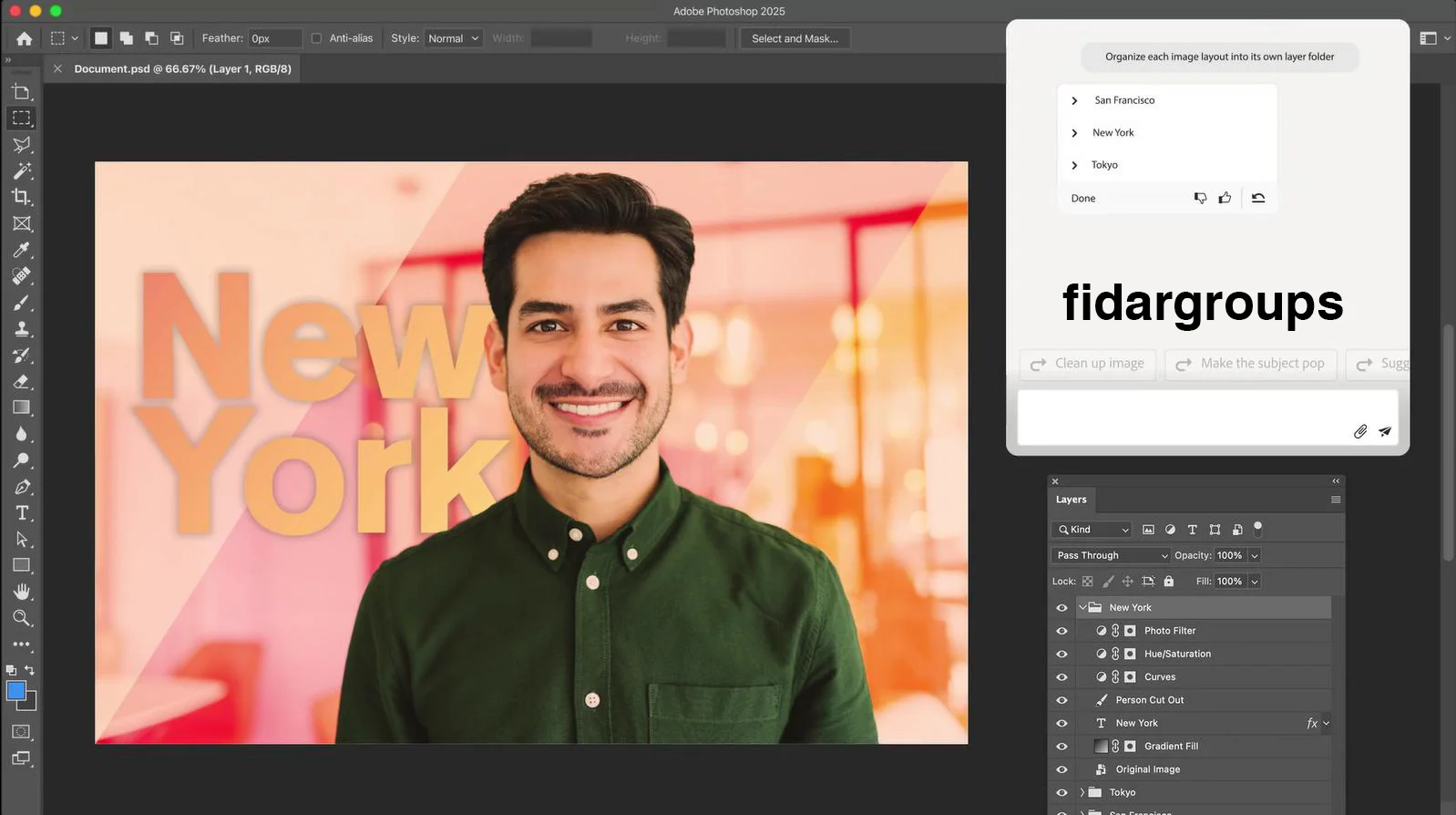
Task: Toggle visibility of Person Cut Out layer
Action: click(x=1061, y=700)
